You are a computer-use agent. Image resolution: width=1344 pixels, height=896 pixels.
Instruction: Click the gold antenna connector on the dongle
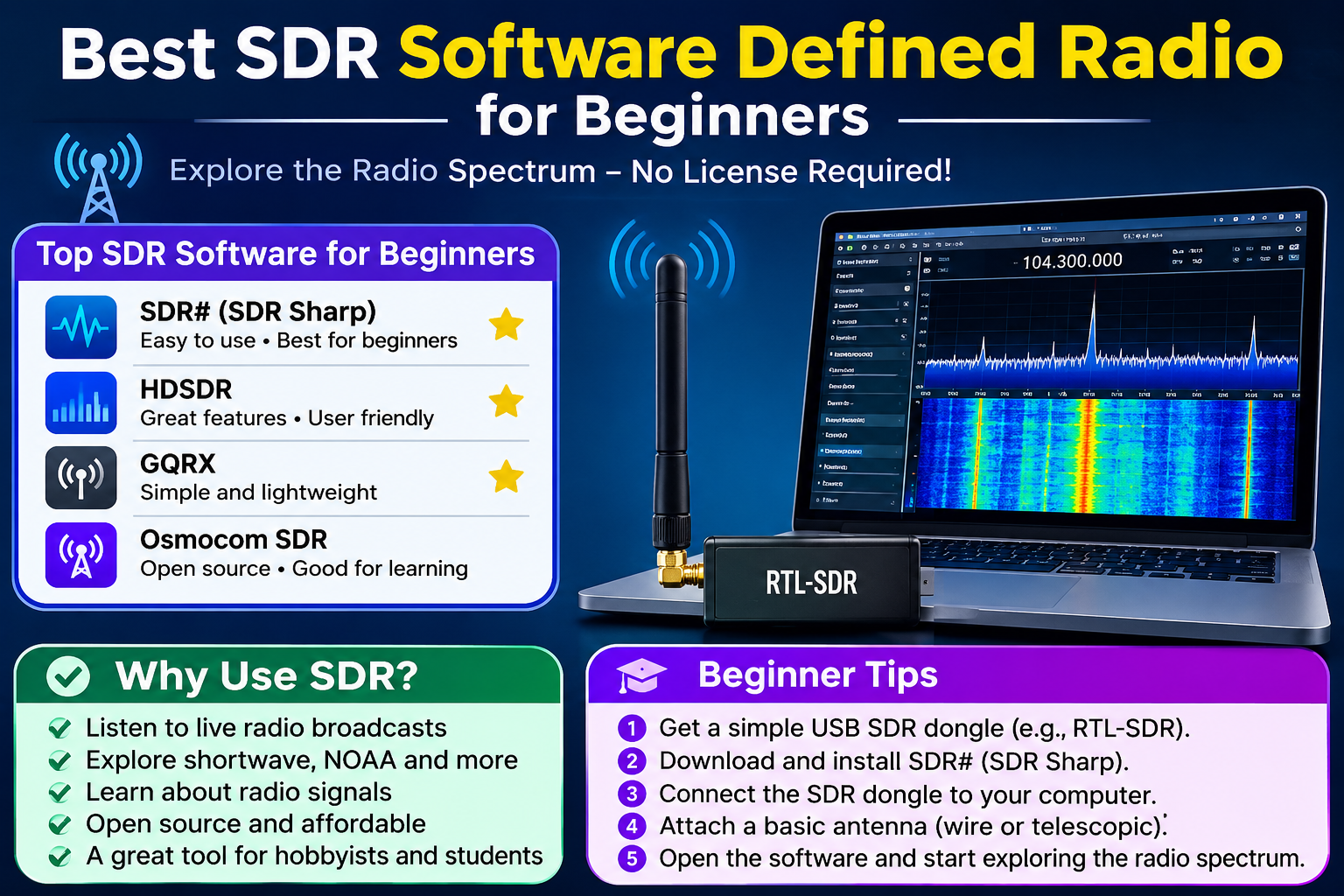click(678, 570)
